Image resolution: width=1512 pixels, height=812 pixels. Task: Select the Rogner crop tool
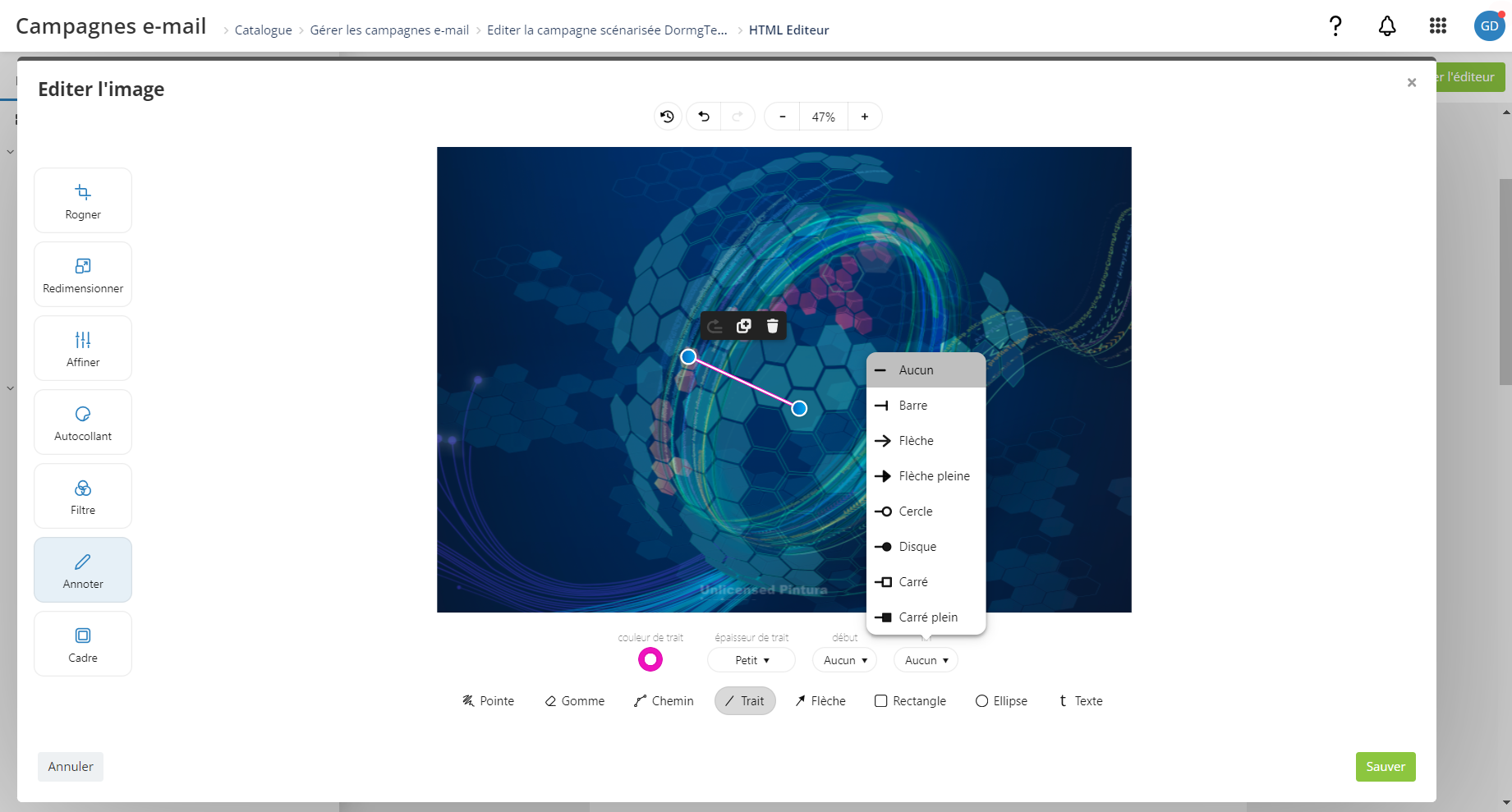click(x=83, y=200)
